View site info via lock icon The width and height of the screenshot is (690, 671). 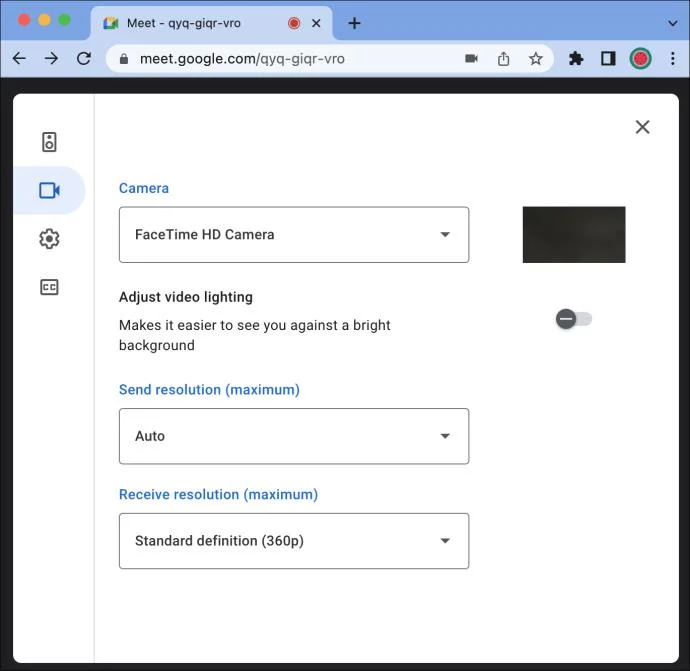coord(124,59)
